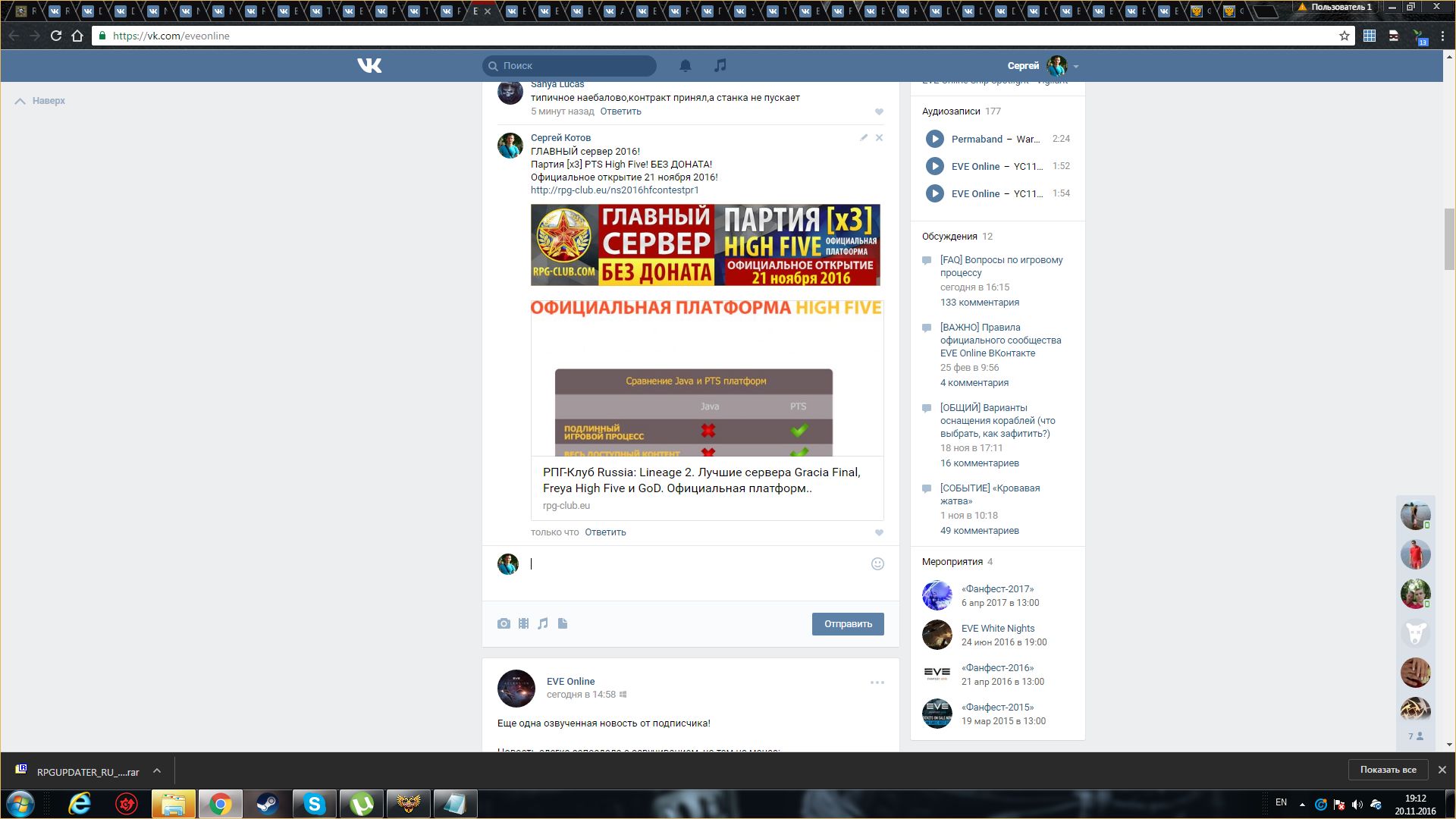The image size is (1456, 819).
Task: Play the Permaband audio track
Action: pos(934,139)
